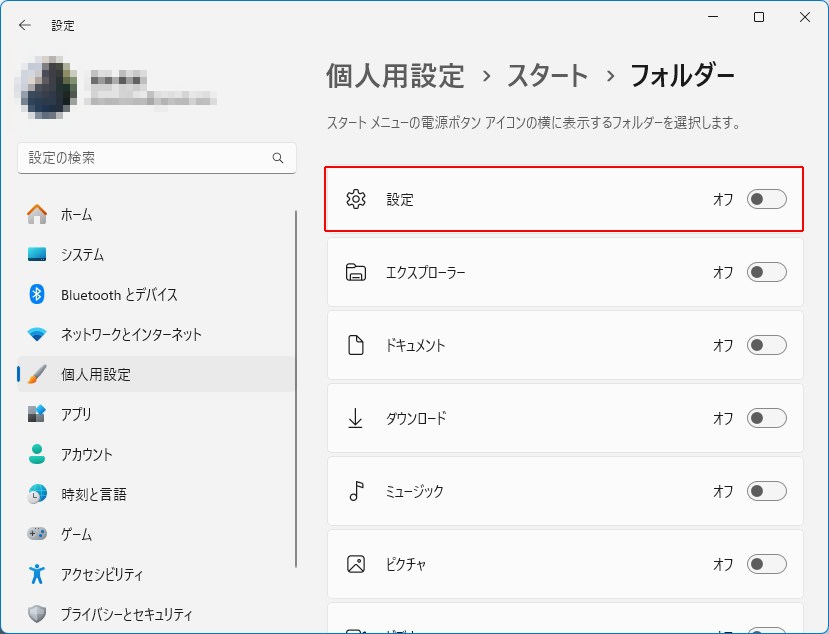Click the gear icon in 設定 row

[356, 199]
